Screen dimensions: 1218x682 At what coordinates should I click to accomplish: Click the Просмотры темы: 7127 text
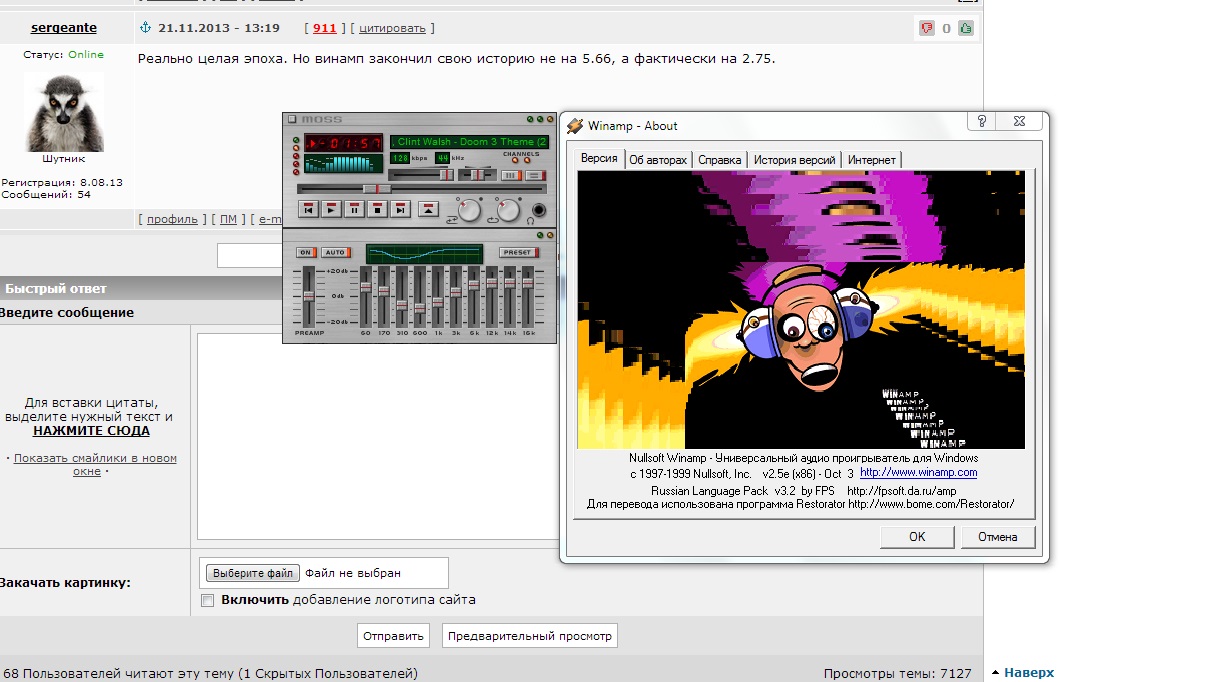(897, 674)
